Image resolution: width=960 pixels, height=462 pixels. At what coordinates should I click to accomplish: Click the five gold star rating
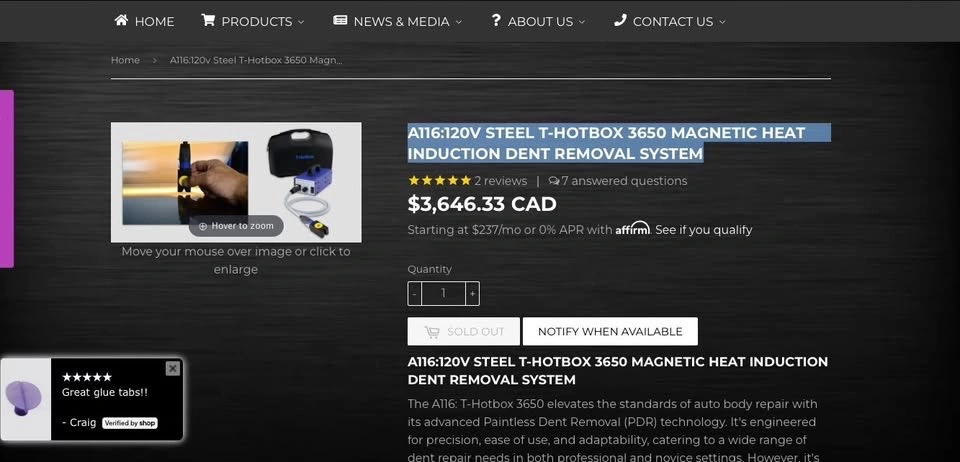click(x=440, y=181)
